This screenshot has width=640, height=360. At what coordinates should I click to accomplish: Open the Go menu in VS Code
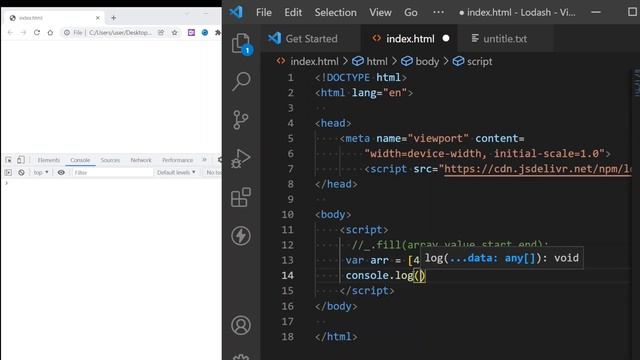(411, 12)
